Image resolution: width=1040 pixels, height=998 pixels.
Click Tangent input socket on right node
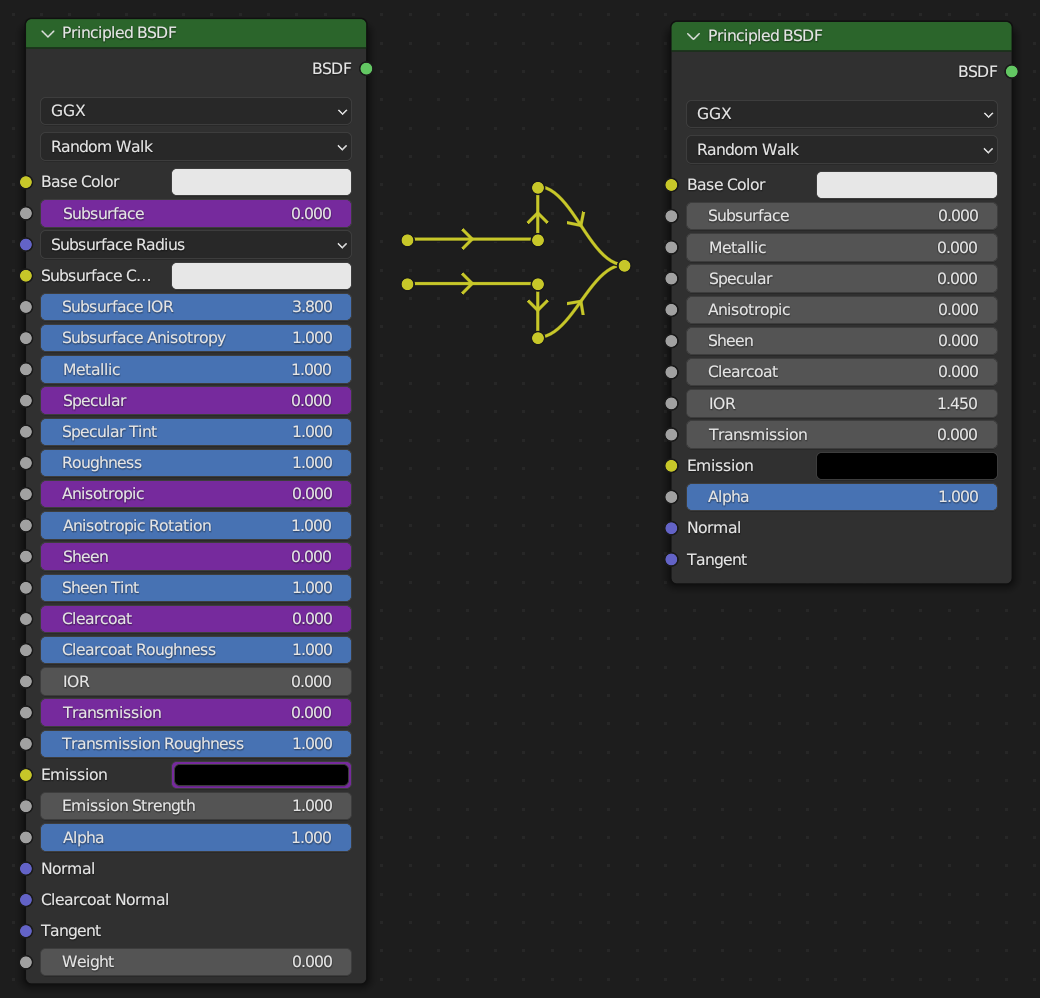671,560
